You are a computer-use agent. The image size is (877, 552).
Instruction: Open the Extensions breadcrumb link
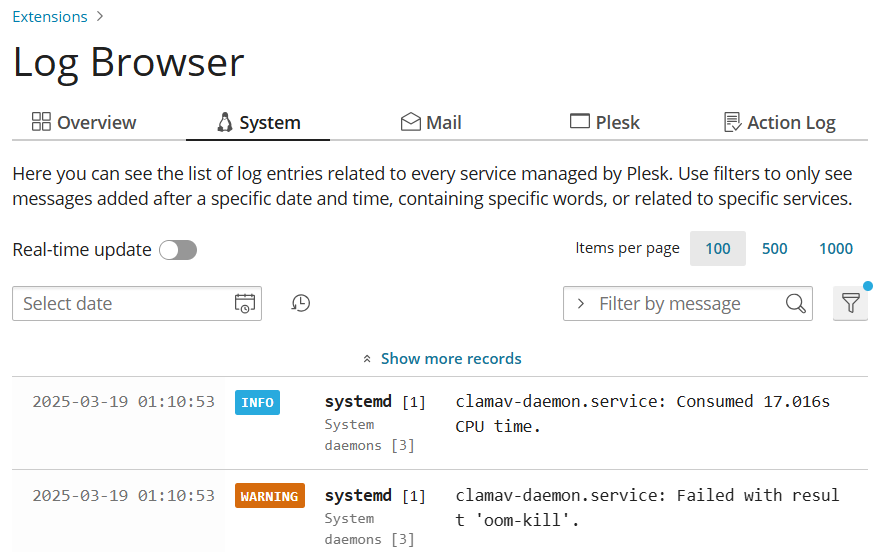[x=50, y=17]
